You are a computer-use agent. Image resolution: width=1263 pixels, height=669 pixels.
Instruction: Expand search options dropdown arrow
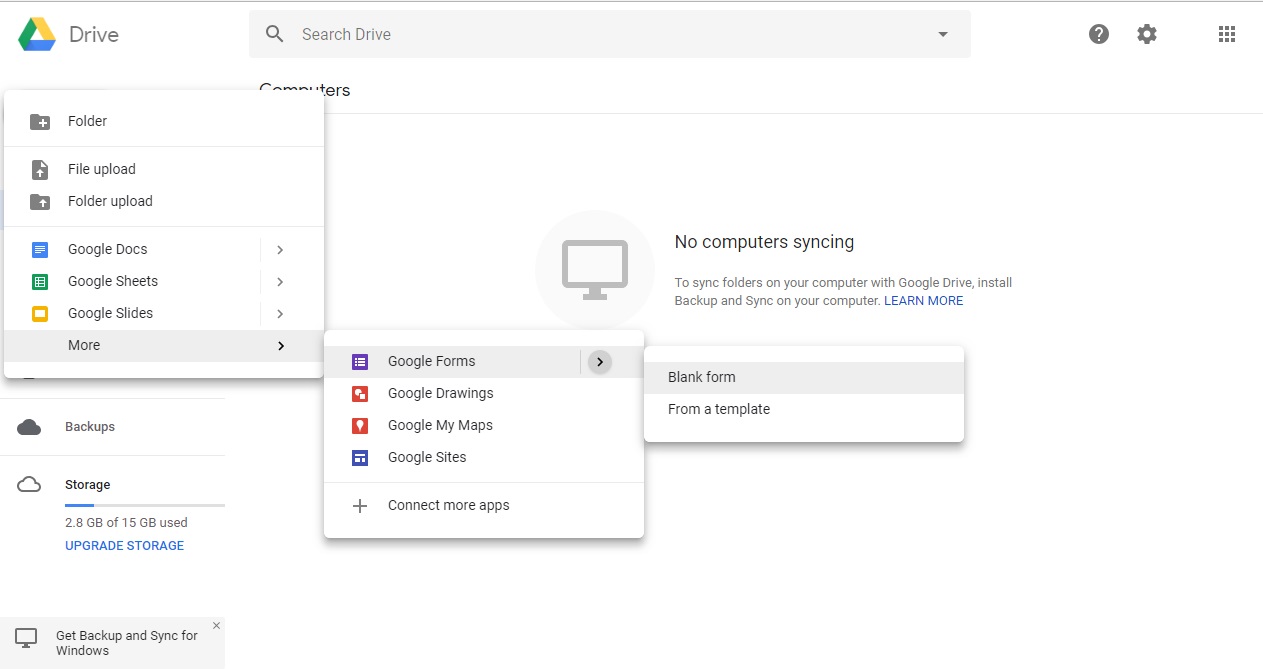[942, 34]
